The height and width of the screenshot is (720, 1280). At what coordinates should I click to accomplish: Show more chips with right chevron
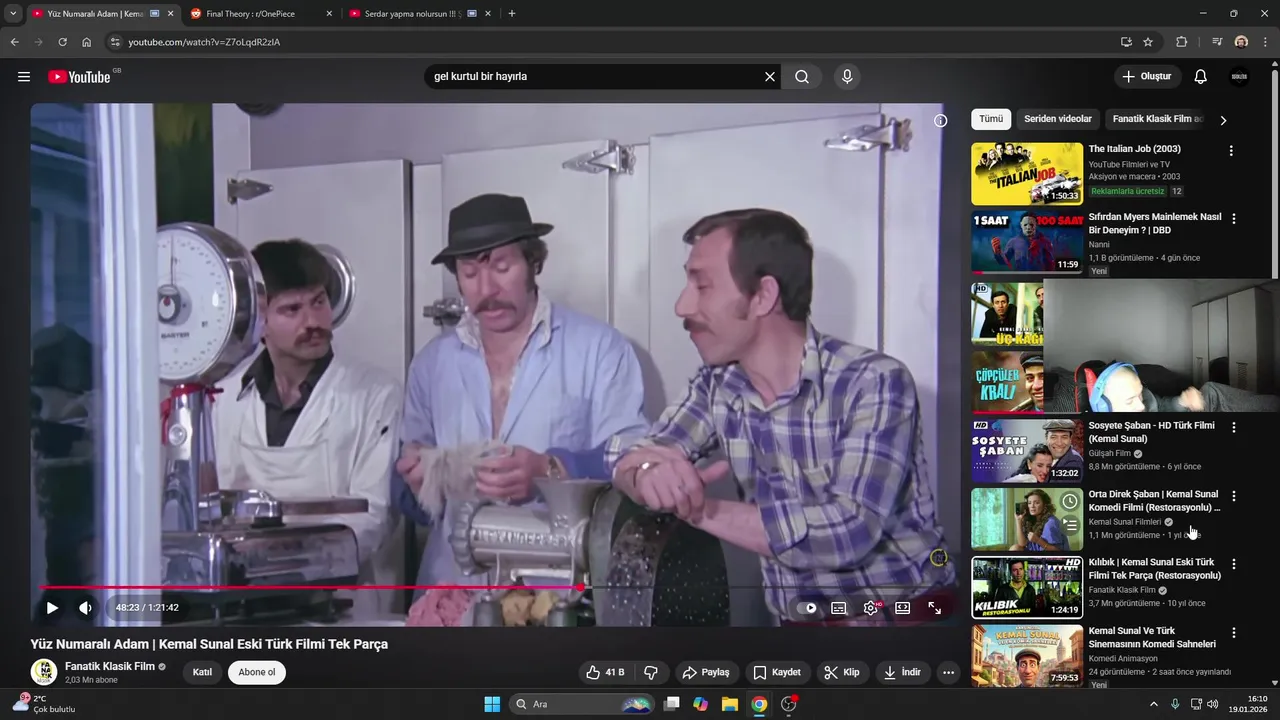(x=1223, y=120)
